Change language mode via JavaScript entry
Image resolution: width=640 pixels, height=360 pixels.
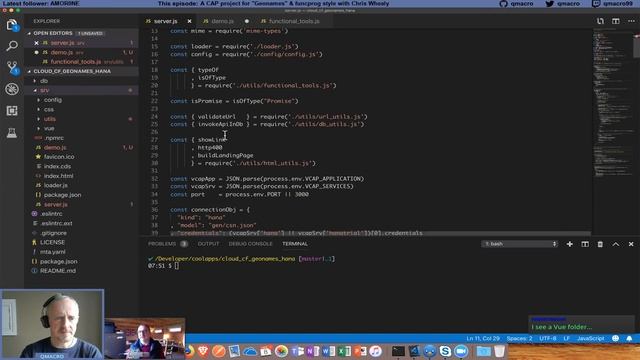590,338
